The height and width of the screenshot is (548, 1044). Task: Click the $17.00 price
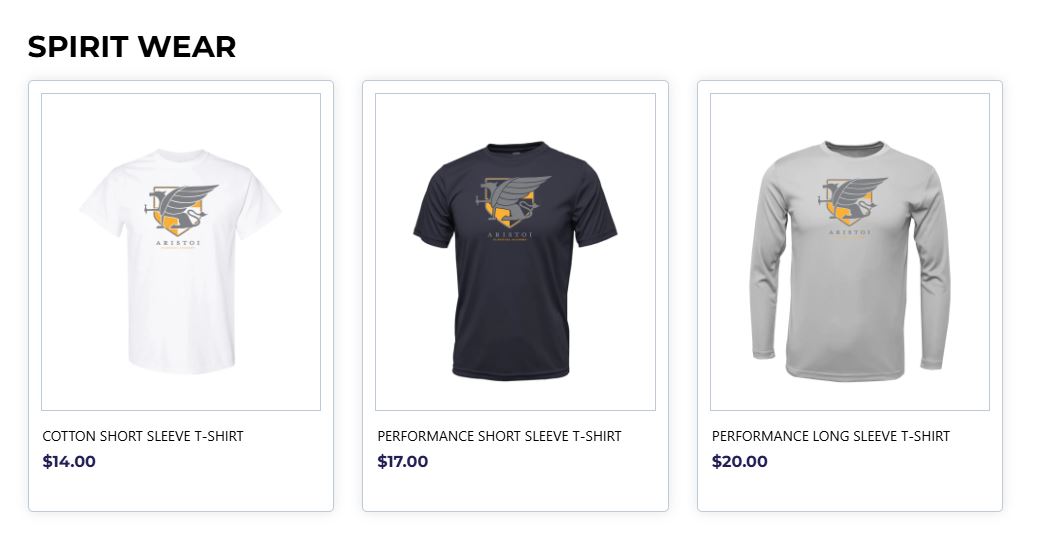[x=403, y=461]
